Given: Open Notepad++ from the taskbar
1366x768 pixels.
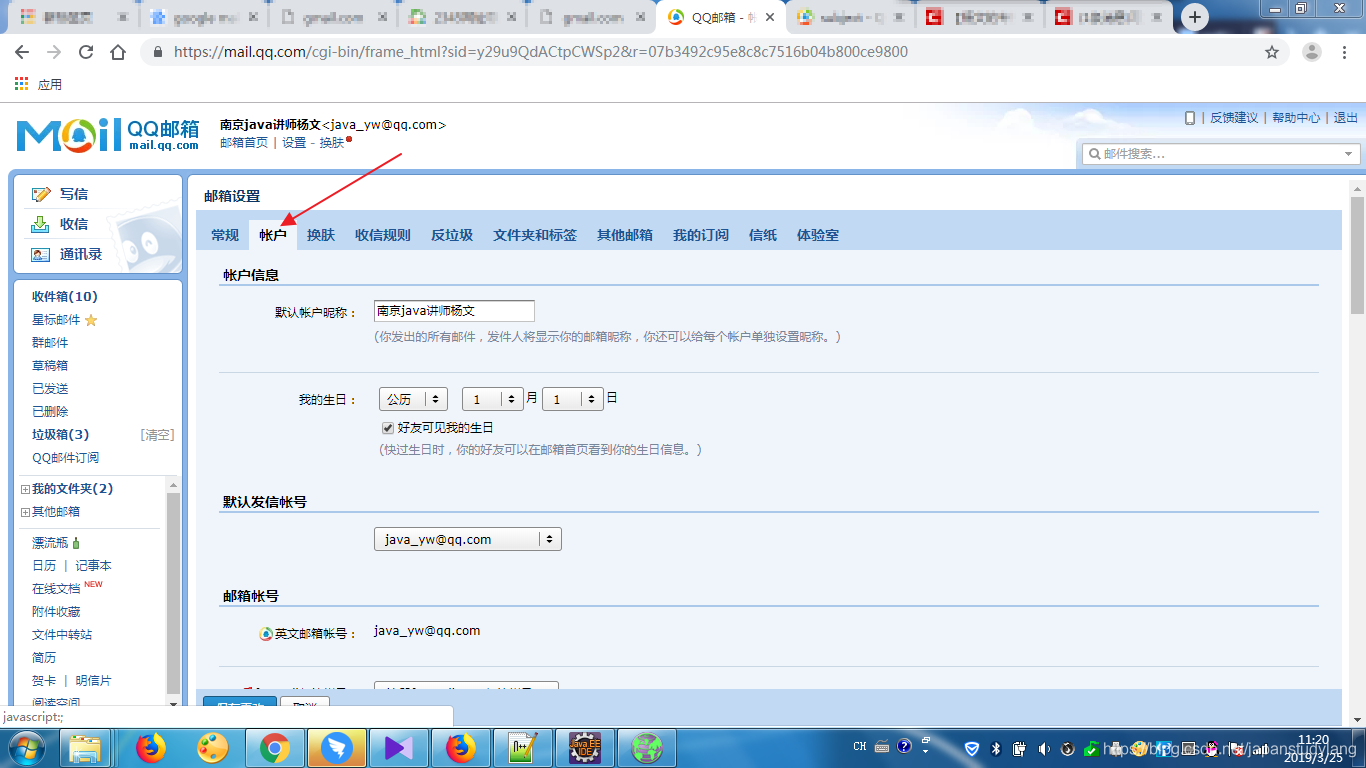Looking at the screenshot, I should [x=523, y=748].
